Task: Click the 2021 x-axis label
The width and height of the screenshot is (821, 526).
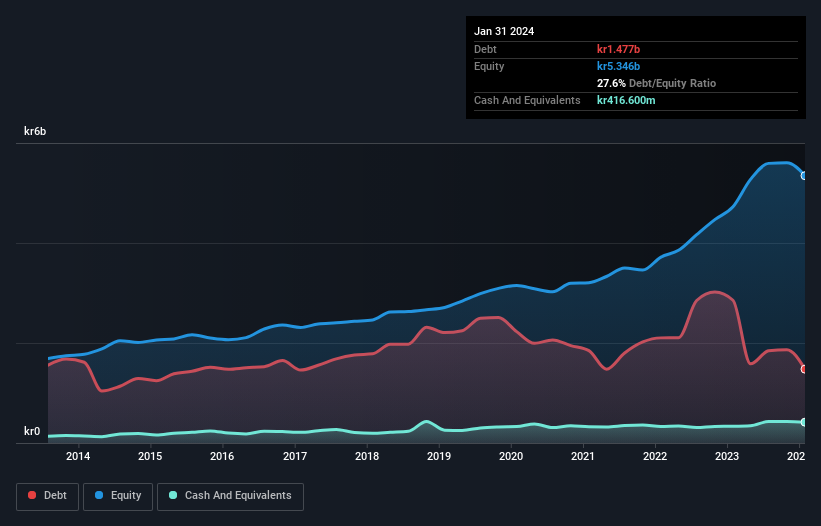Action: click(583, 456)
